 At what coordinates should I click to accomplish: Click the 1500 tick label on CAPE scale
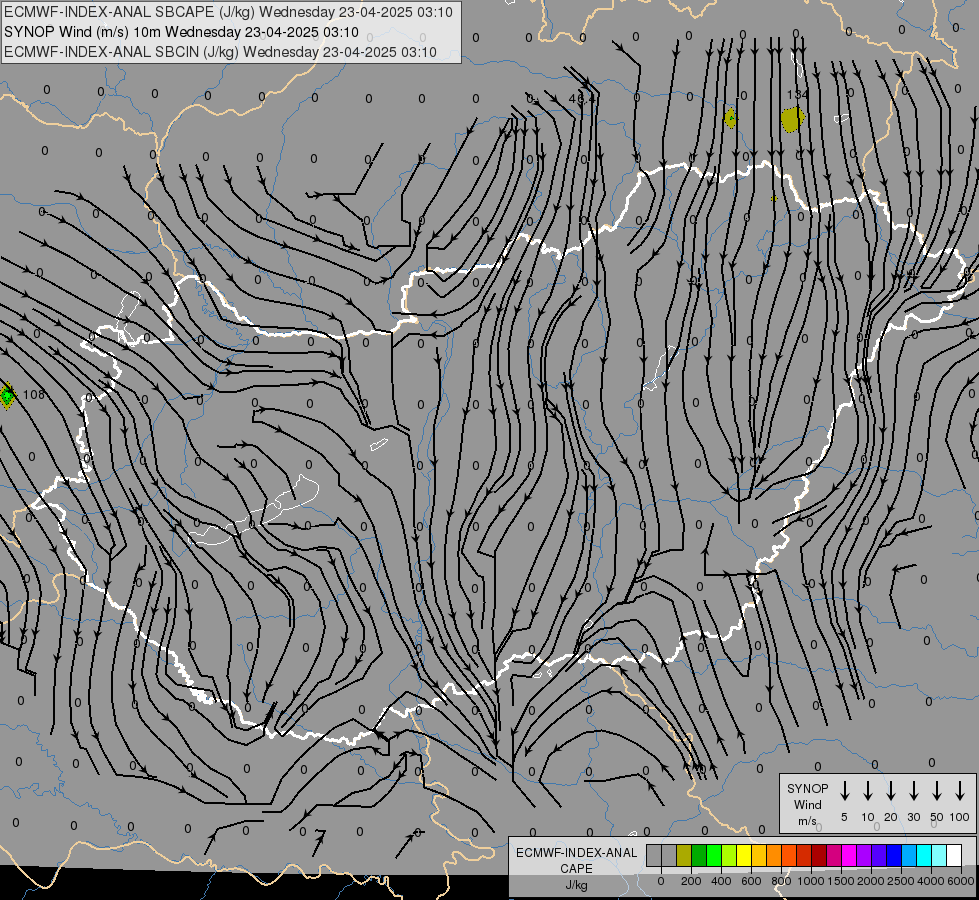coord(841,881)
